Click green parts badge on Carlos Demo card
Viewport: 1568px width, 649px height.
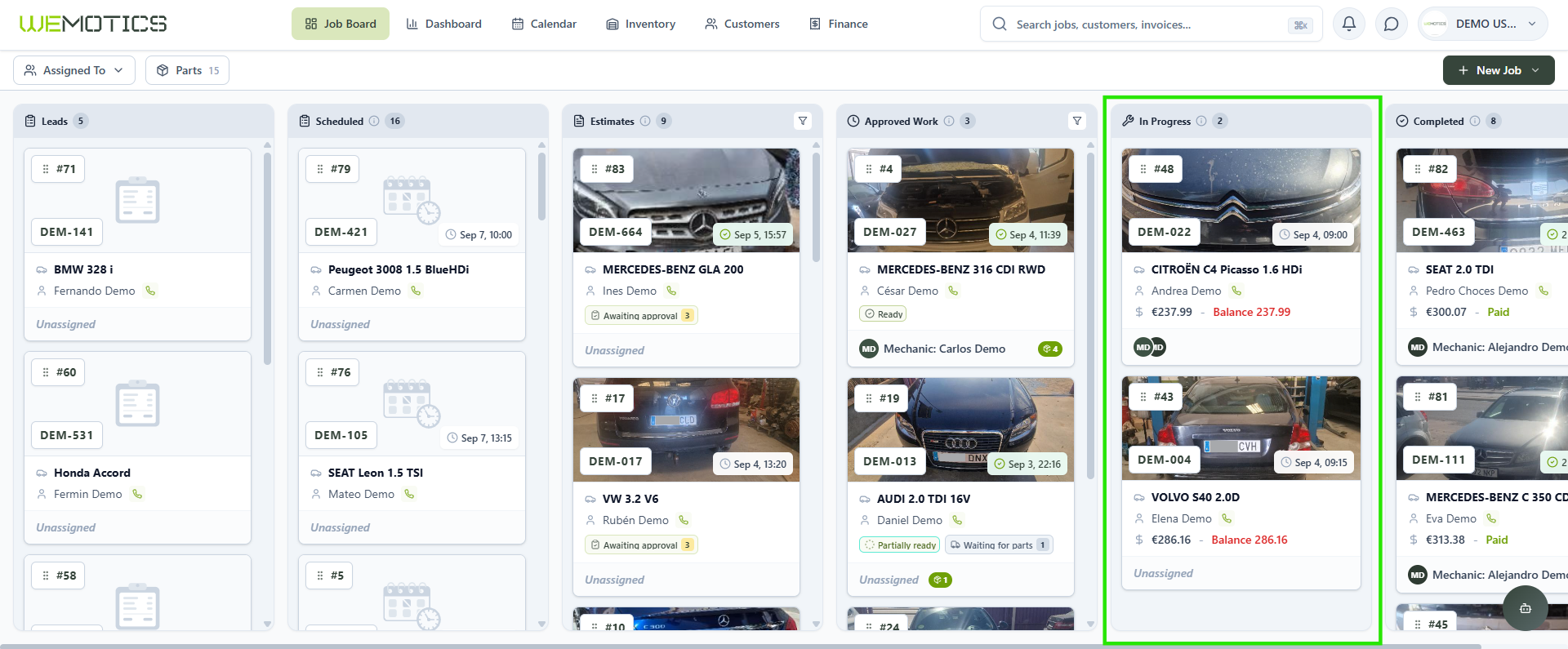click(1049, 349)
